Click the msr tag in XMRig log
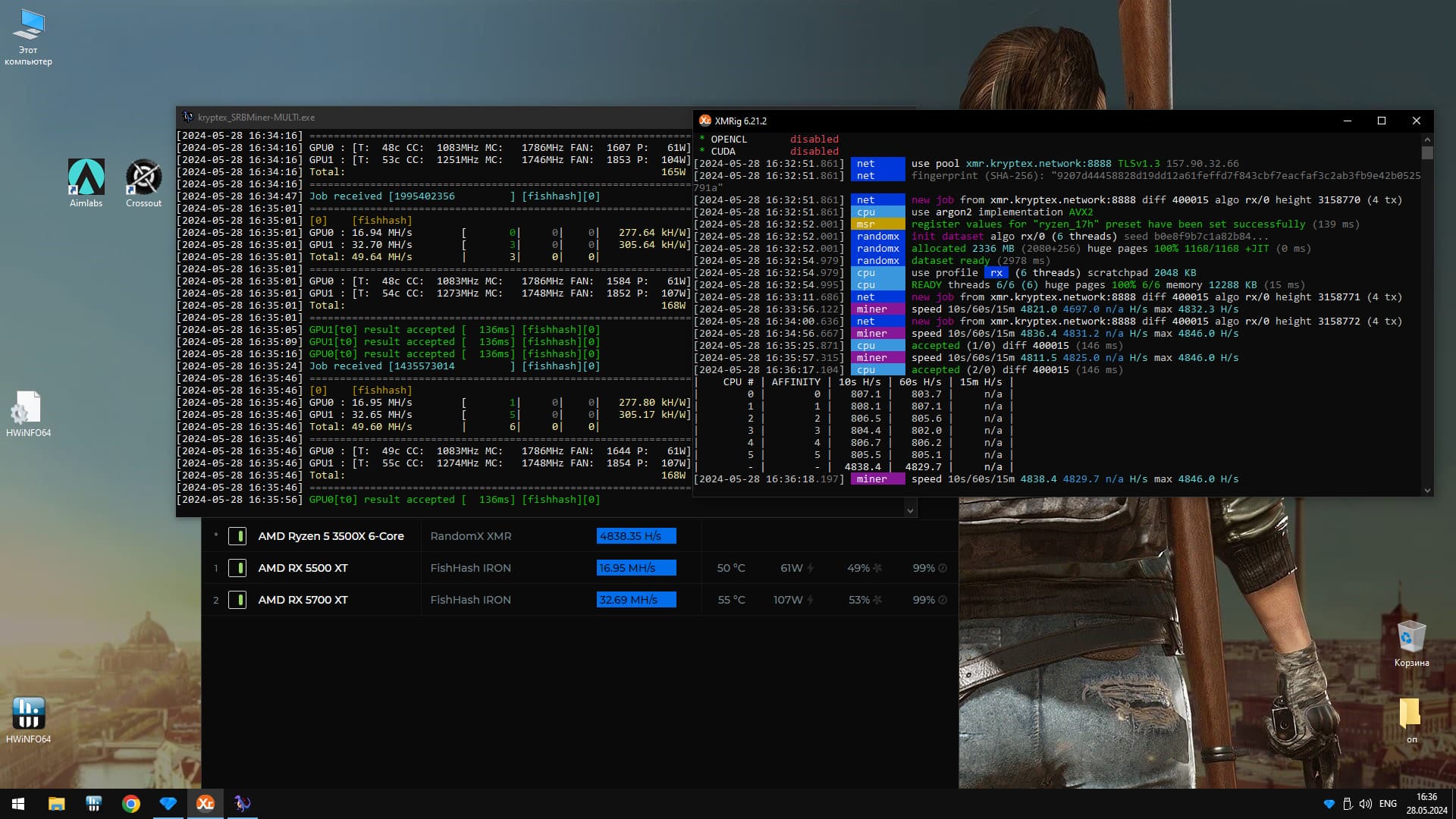 point(877,224)
